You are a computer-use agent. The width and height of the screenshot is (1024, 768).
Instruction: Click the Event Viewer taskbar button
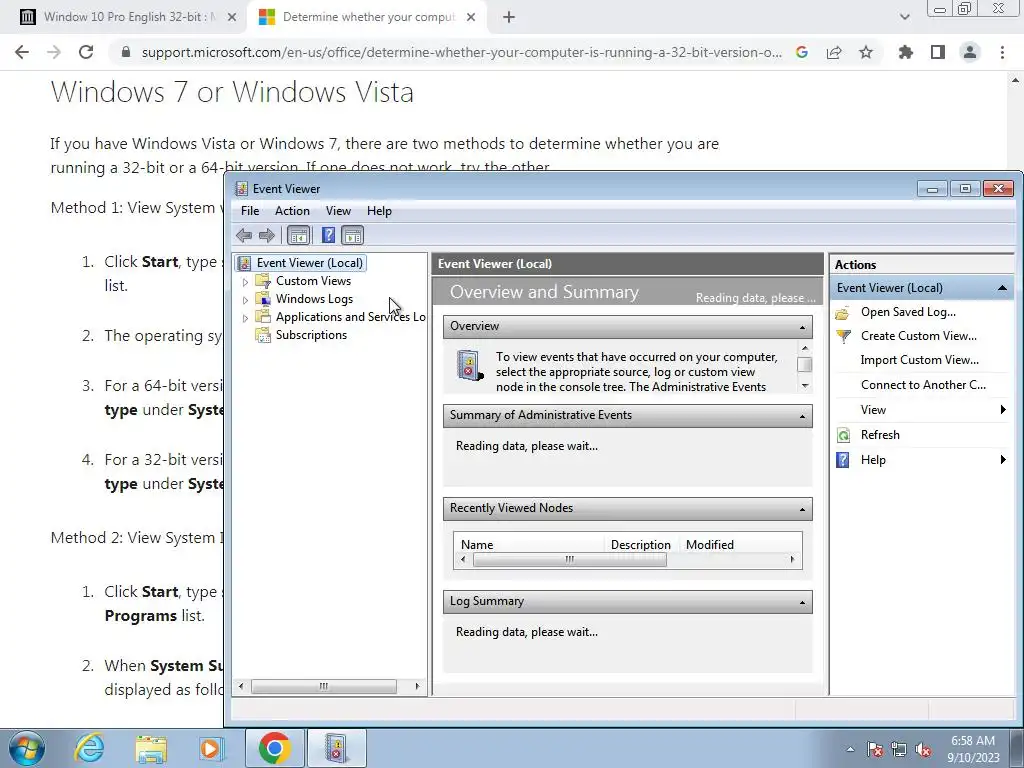[336, 748]
